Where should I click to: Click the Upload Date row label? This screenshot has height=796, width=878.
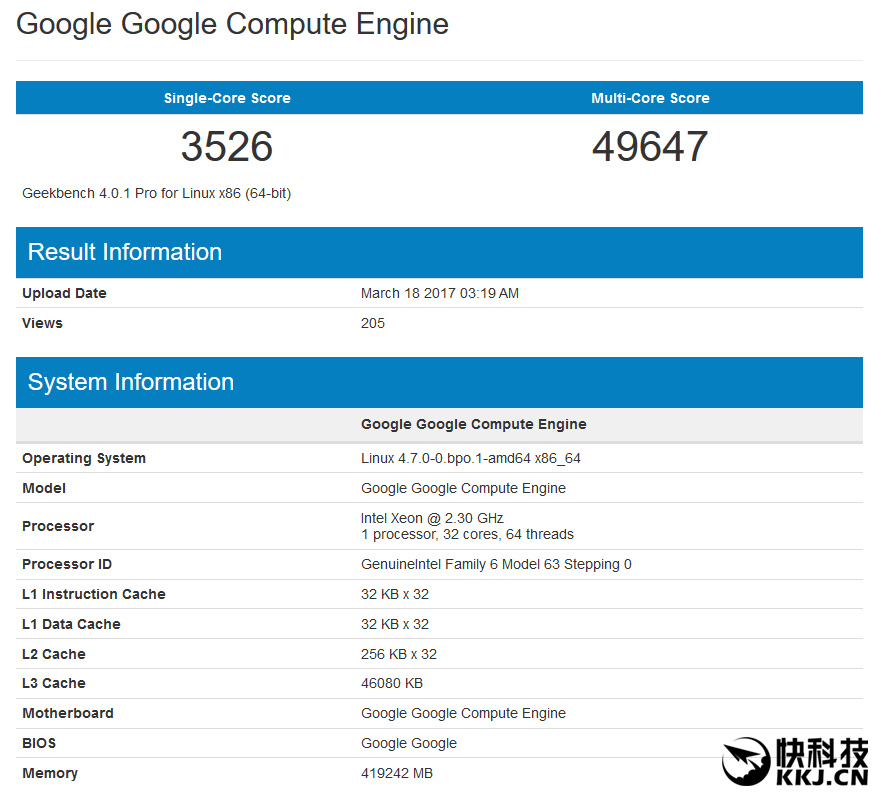64,293
